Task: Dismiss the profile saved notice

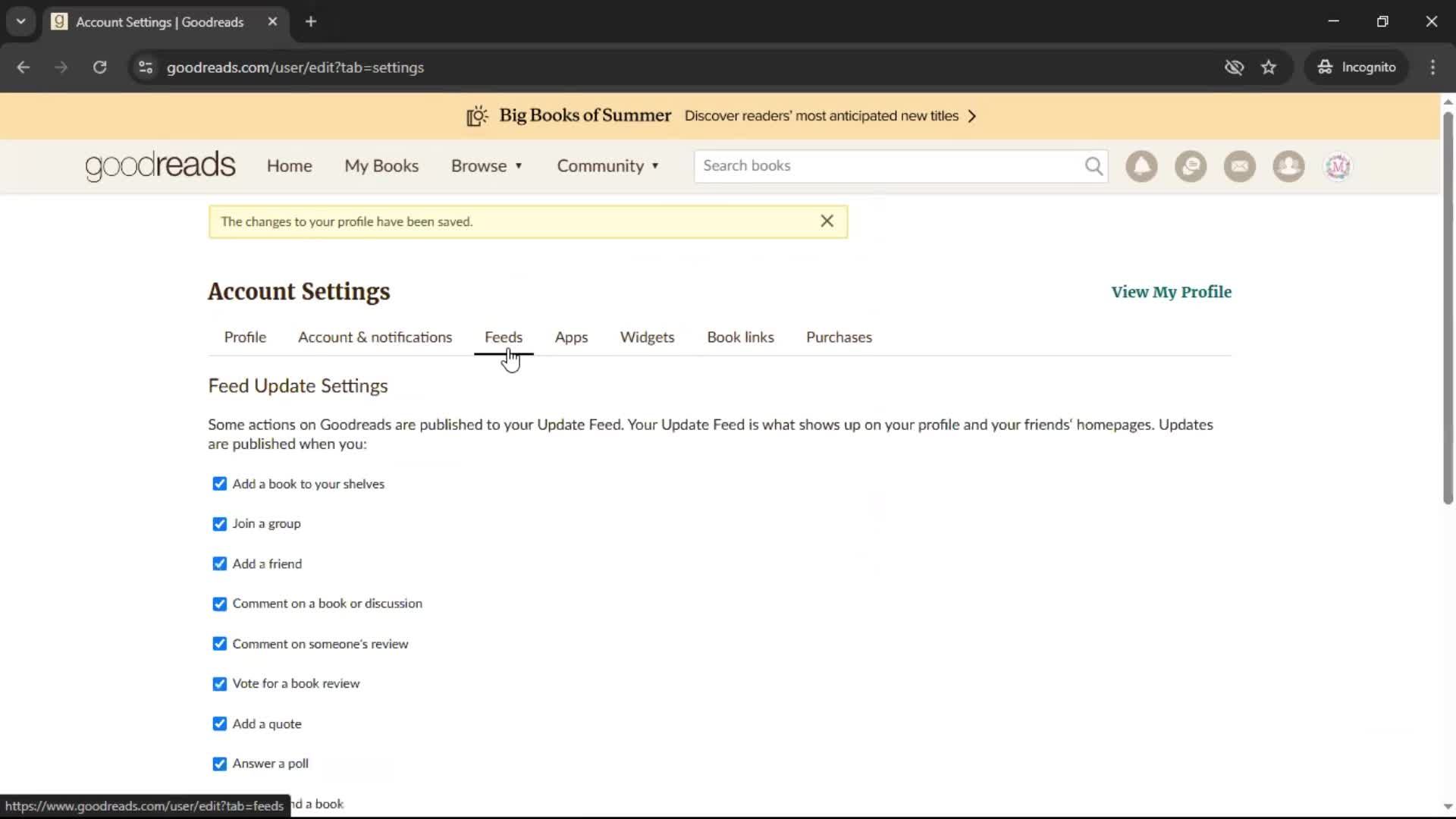Action: click(x=827, y=221)
